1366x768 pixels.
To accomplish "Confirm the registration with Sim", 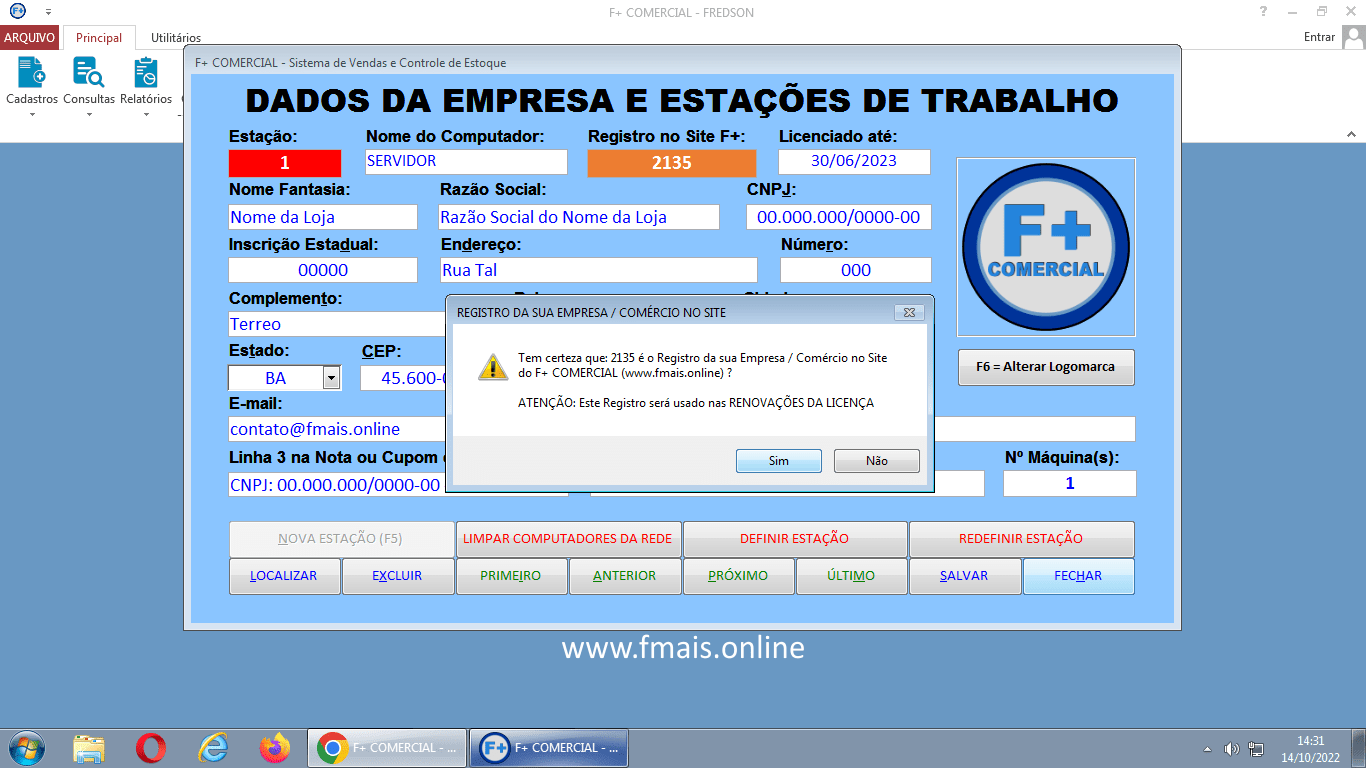I will click(x=779, y=461).
